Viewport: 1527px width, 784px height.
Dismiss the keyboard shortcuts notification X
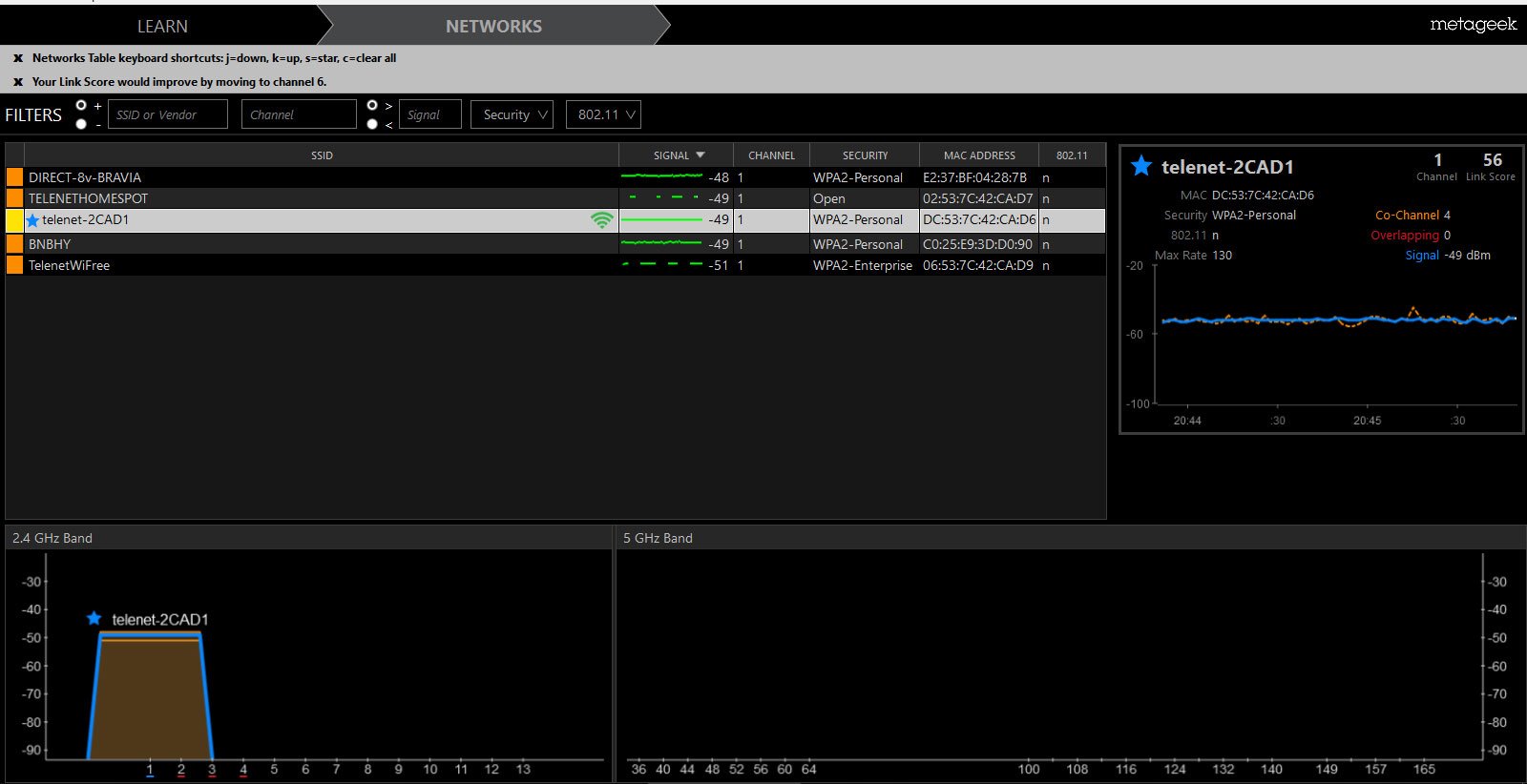point(18,58)
